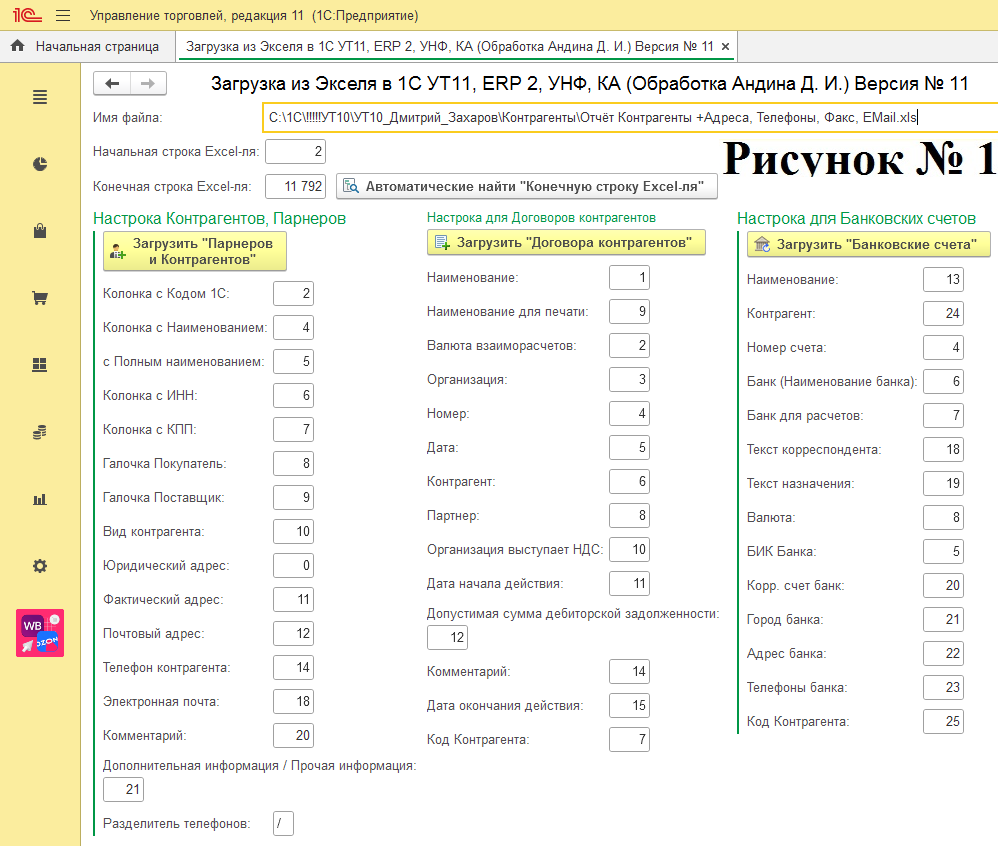Click Автоматические найти Конечную строку button

click(x=526, y=187)
